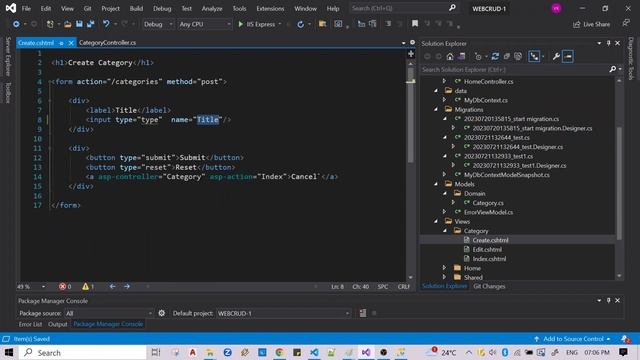Click the Open File folder icon

click(x=68, y=24)
